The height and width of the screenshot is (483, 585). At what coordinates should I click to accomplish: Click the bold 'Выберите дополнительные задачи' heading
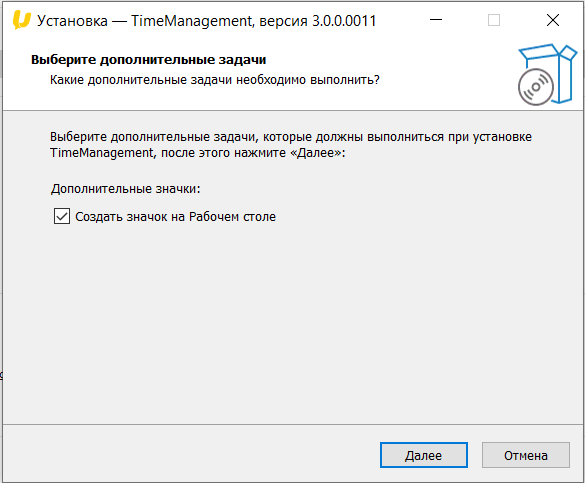click(148, 60)
